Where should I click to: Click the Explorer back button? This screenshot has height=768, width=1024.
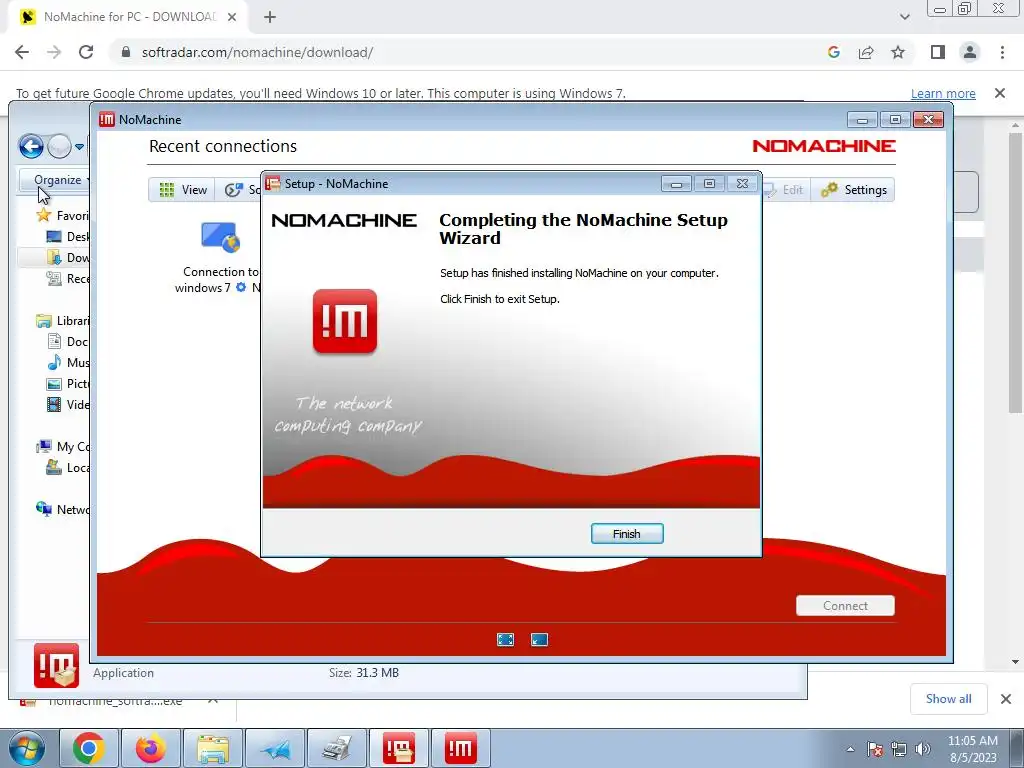click(31, 146)
